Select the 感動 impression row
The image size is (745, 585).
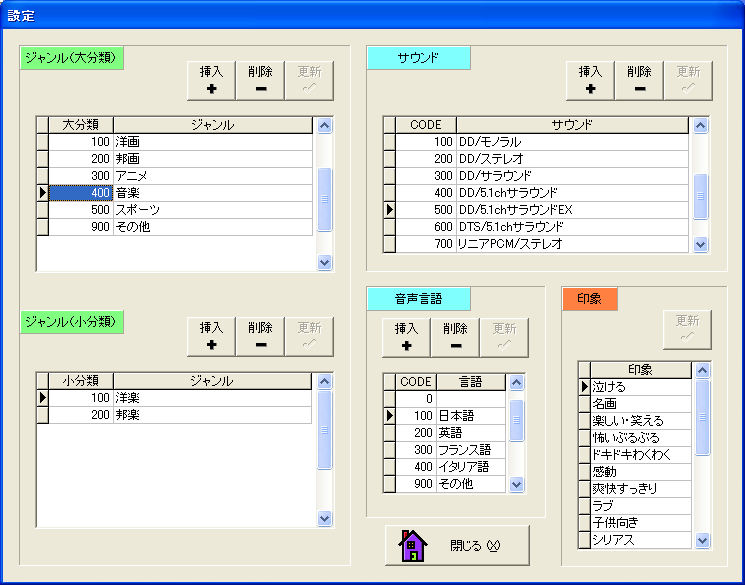[x=640, y=472]
